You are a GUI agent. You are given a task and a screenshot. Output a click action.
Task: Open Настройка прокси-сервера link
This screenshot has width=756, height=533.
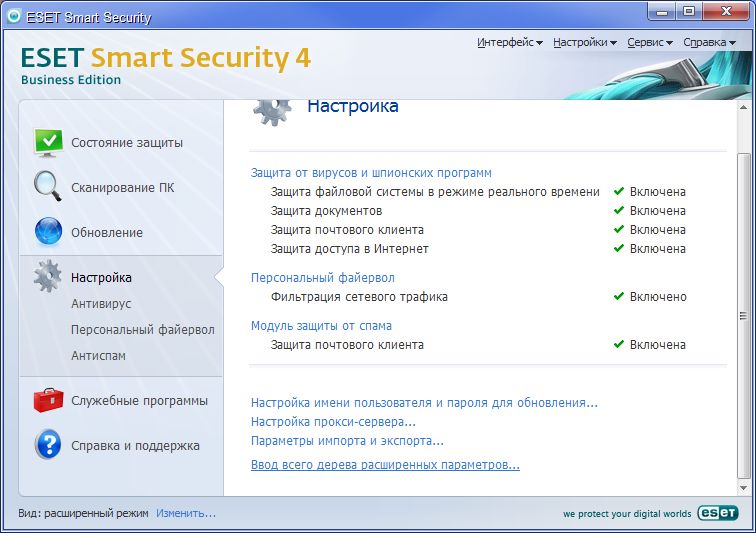point(333,422)
